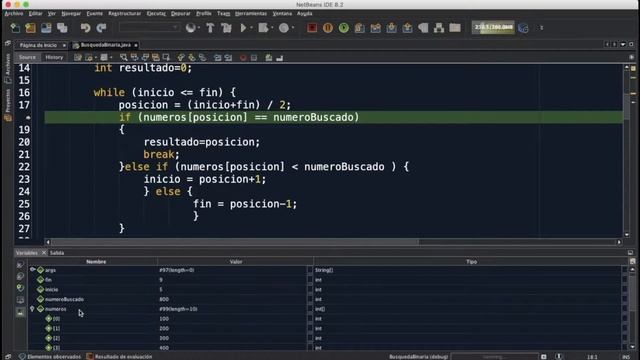Toggle the fourth Variables panel sidebar button
The width and height of the screenshot is (640, 360).
[20, 300]
